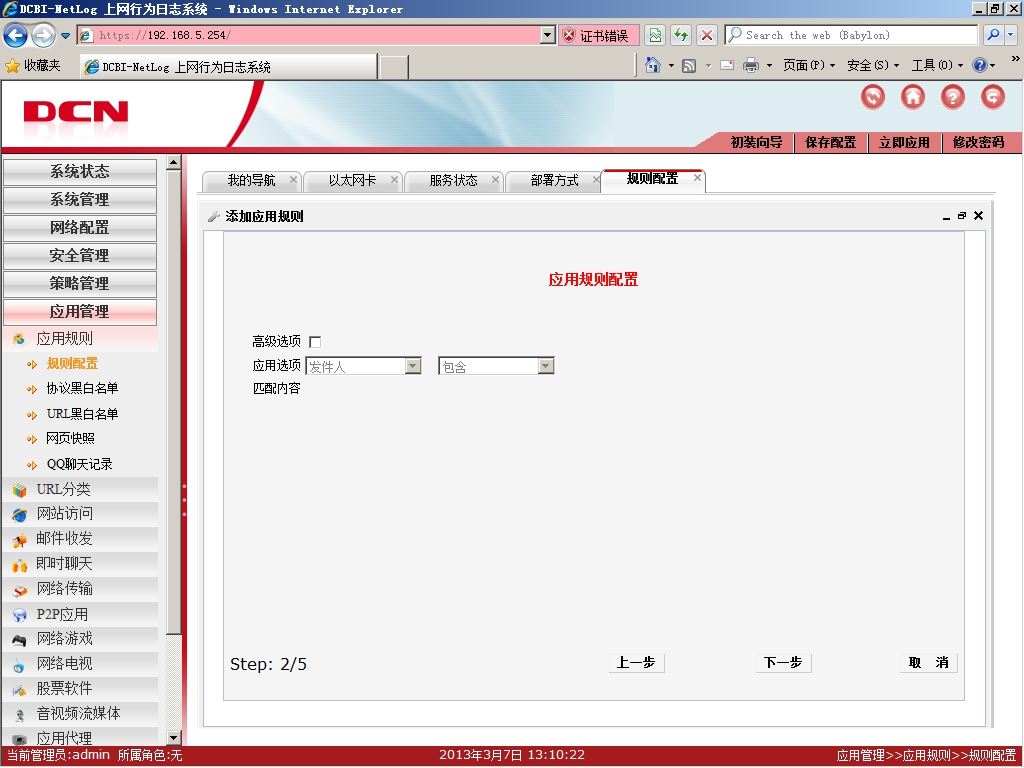
Task: Click the sidebar scrollbar up arrow
Action: pos(174,162)
